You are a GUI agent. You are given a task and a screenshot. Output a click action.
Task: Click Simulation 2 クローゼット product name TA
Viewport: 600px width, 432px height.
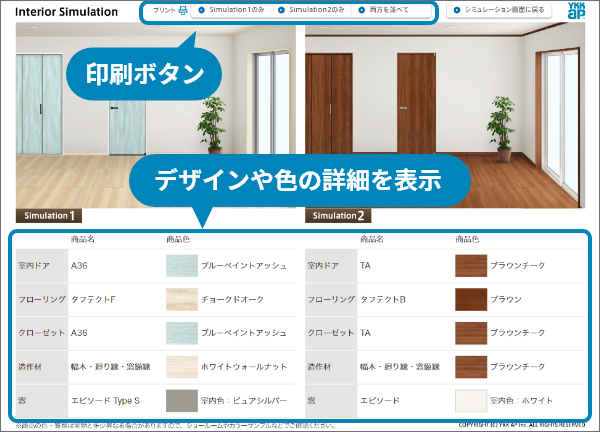click(365, 333)
